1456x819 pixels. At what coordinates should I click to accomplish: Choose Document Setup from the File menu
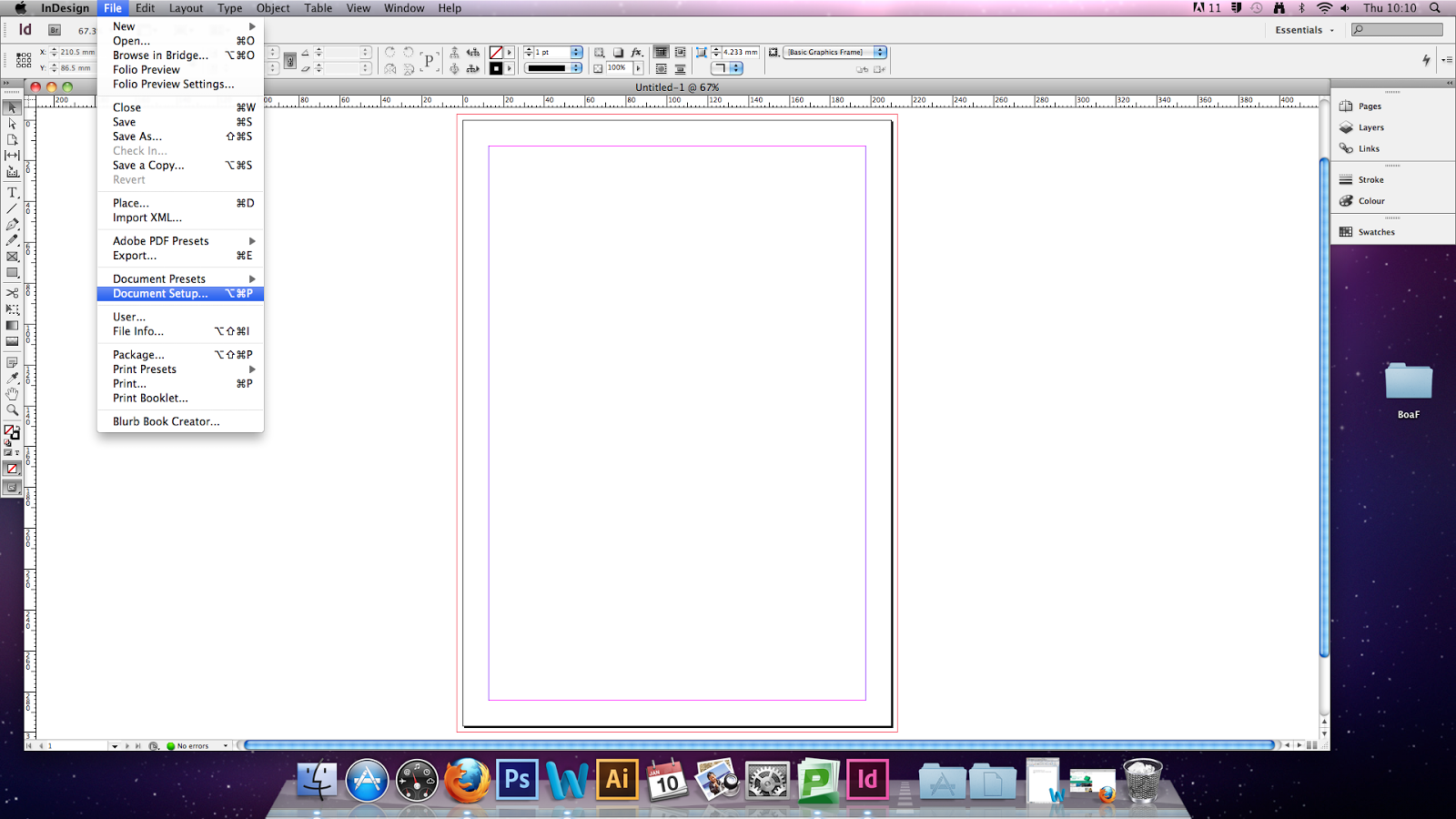click(x=158, y=293)
